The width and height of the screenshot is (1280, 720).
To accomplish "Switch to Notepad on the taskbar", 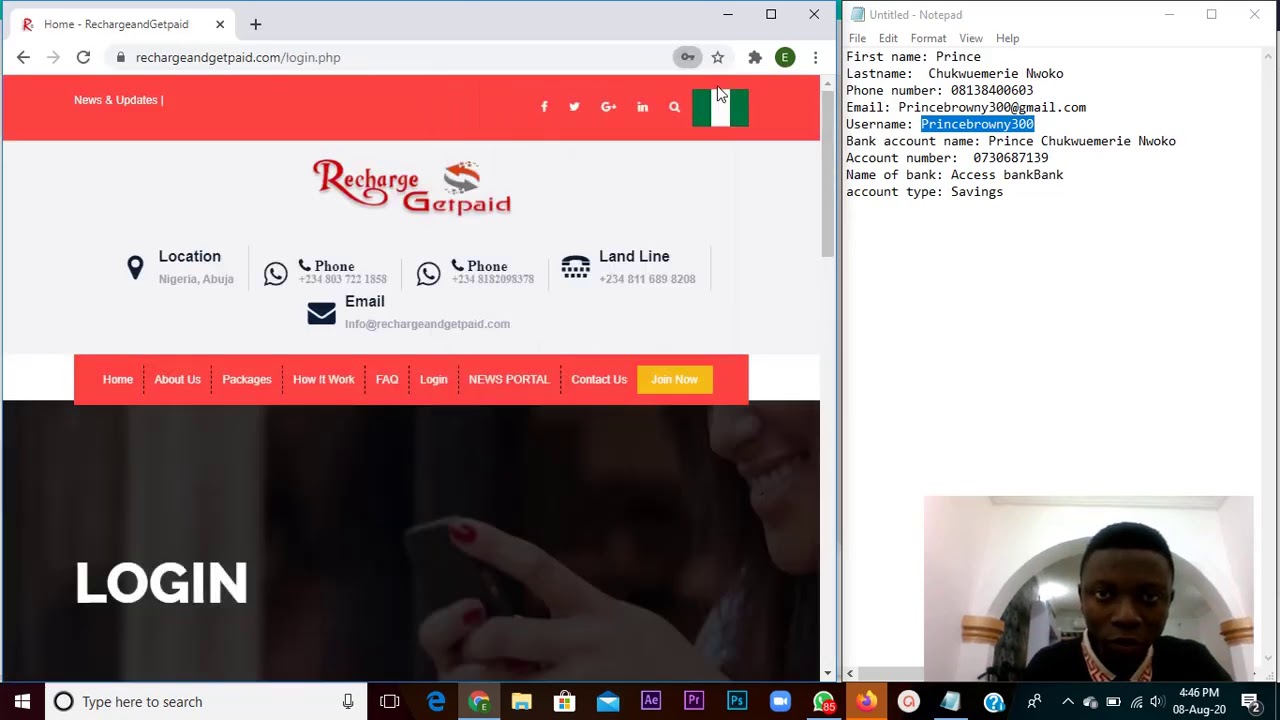I will point(951,701).
